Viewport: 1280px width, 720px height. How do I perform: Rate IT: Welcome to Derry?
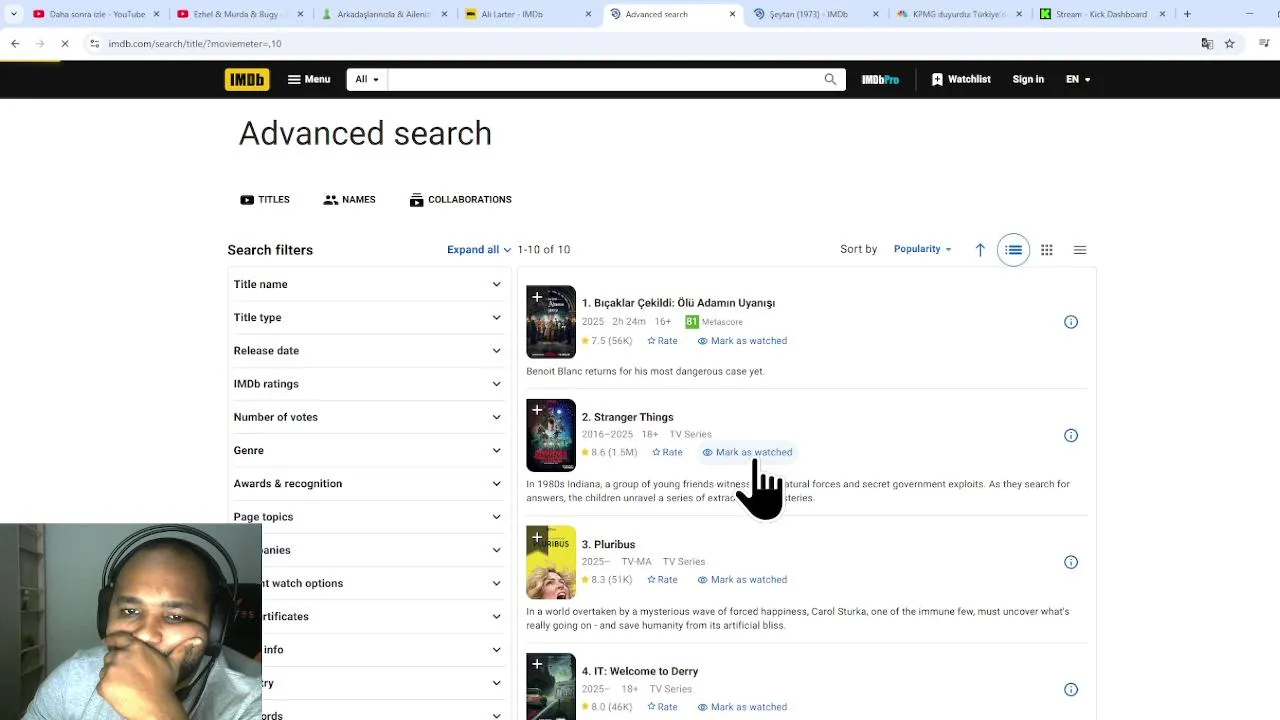coord(662,707)
